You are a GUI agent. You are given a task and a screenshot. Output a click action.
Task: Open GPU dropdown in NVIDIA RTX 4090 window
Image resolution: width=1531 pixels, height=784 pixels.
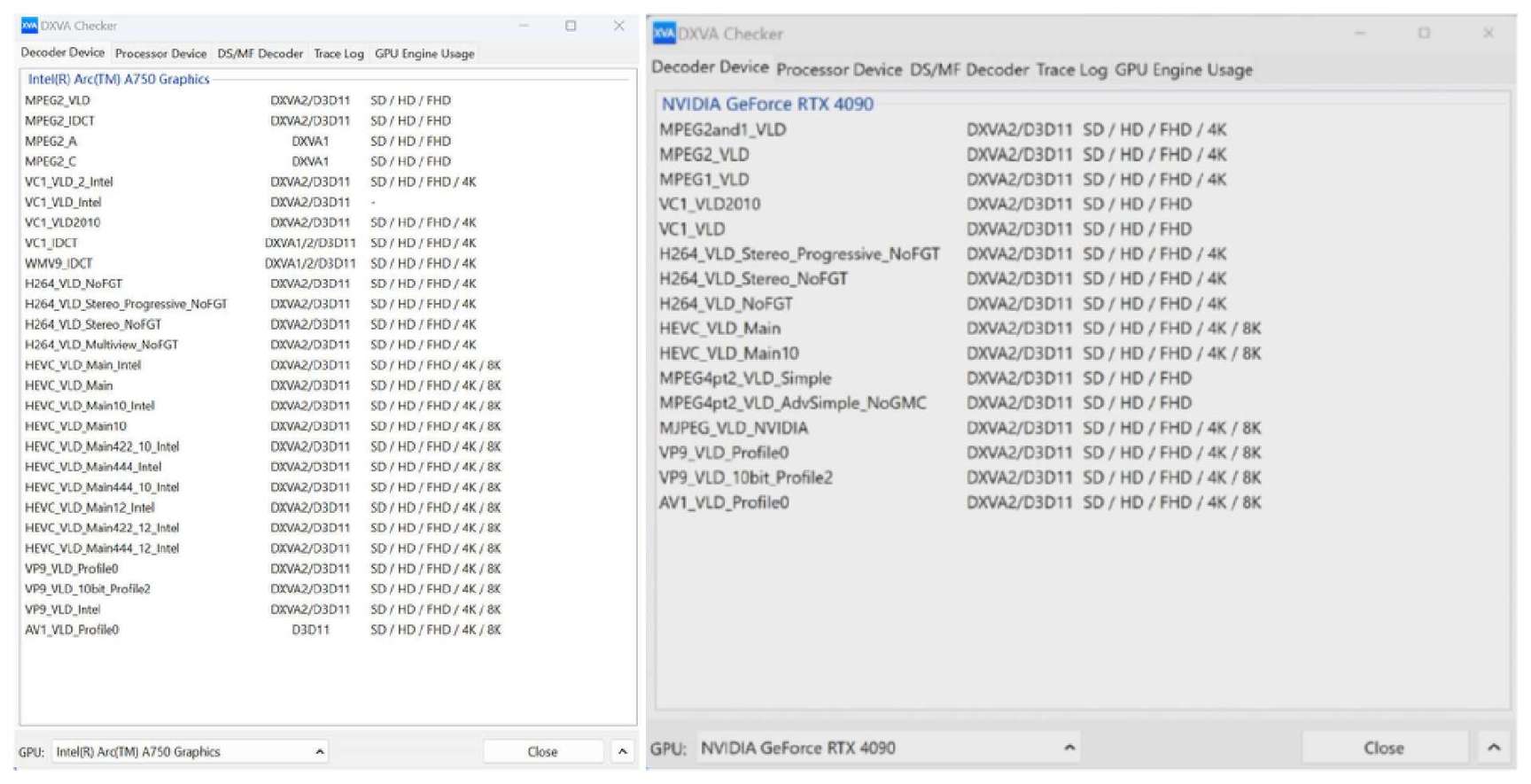(889, 748)
